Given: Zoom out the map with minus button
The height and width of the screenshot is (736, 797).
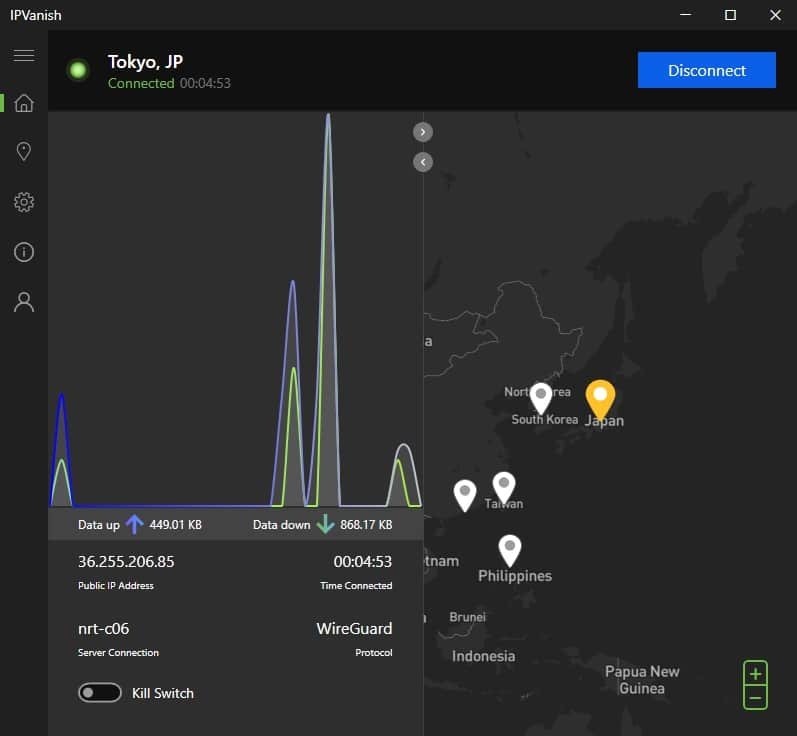Looking at the screenshot, I should [756, 697].
